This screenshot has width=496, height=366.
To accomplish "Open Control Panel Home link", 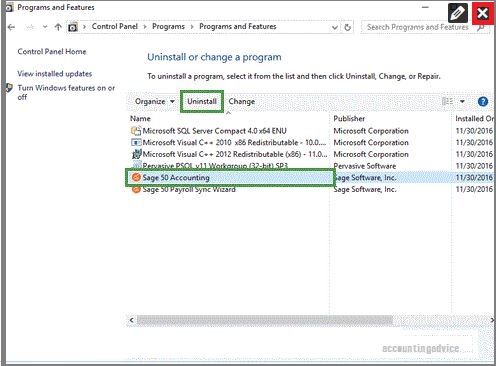I will tap(52, 52).
